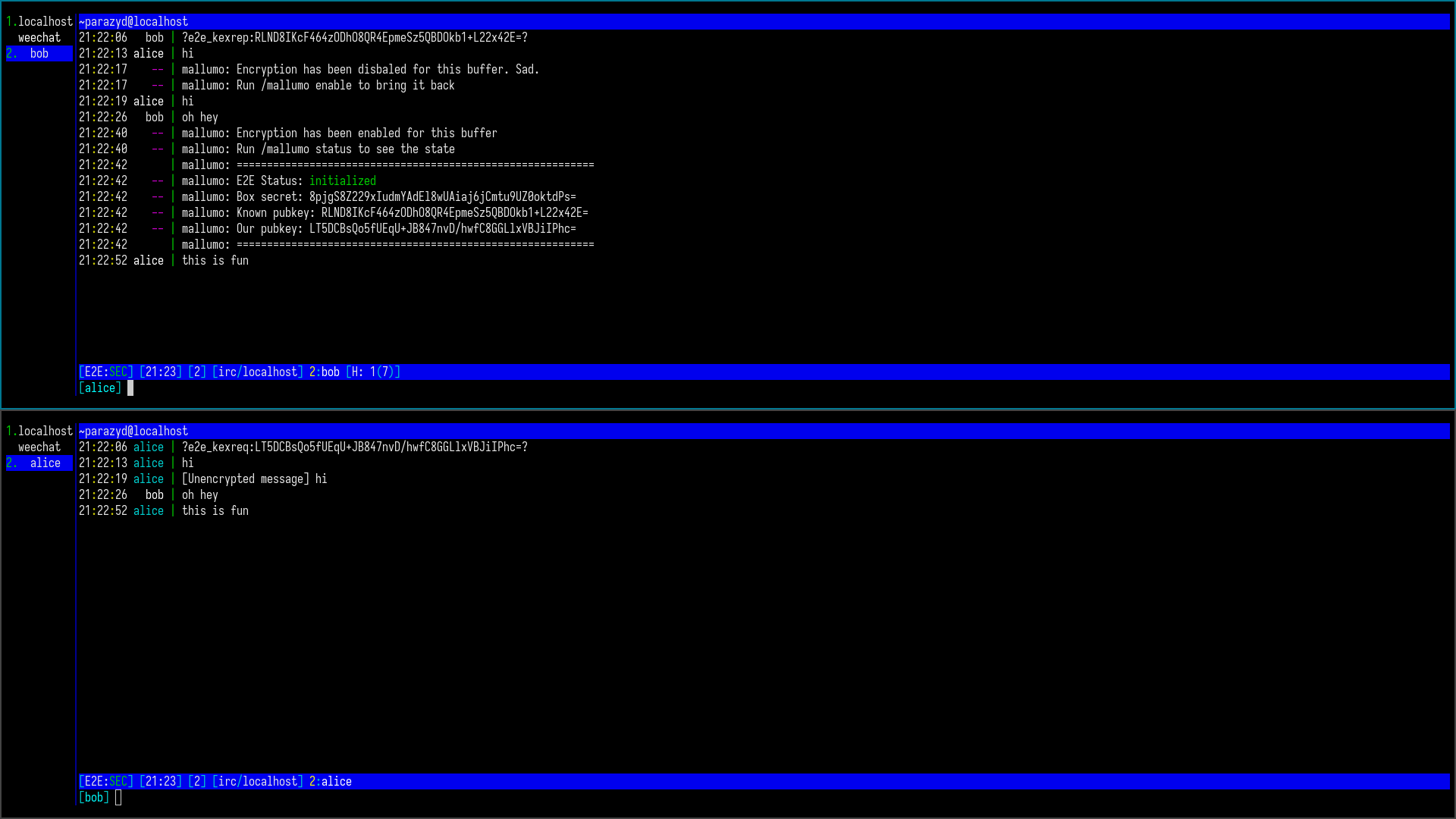
Task: Click weechat core buffer in bottom pane
Action: [39, 447]
